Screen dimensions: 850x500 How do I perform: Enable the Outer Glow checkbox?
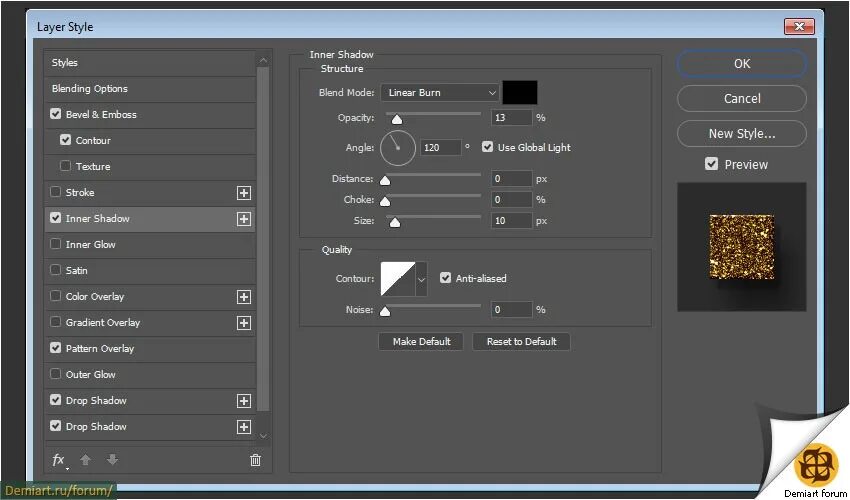(x=55, y=374)
